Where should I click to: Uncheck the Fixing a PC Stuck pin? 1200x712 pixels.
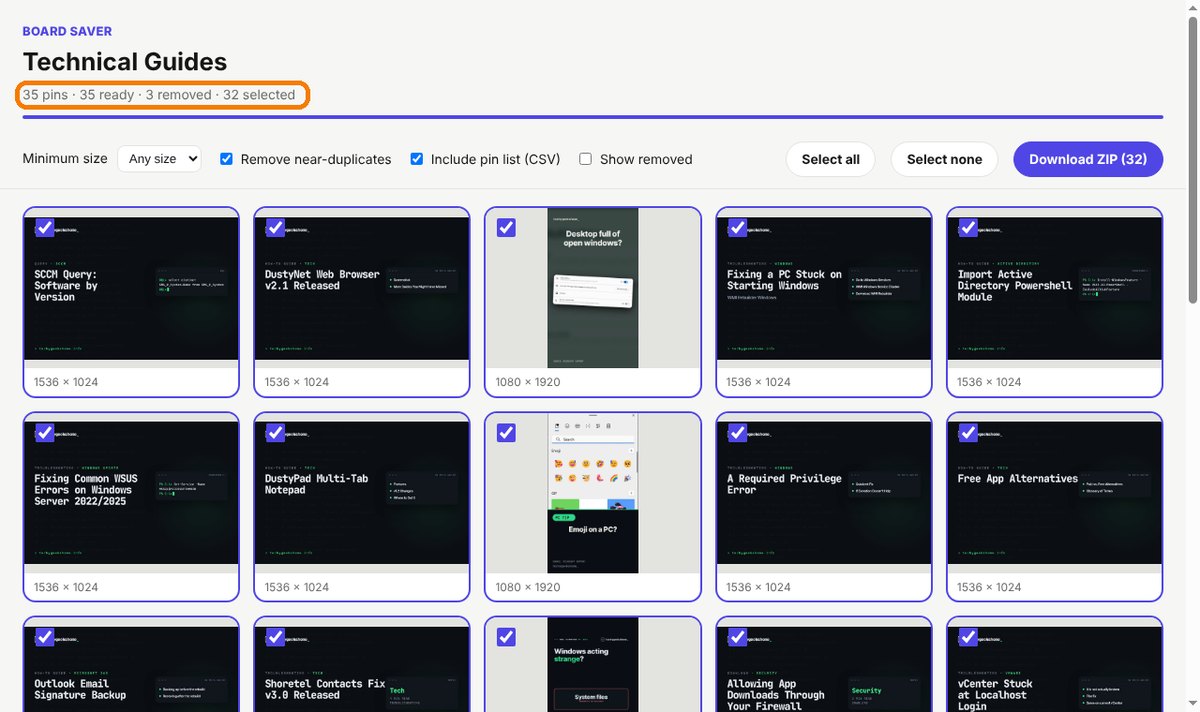(738, 228)
